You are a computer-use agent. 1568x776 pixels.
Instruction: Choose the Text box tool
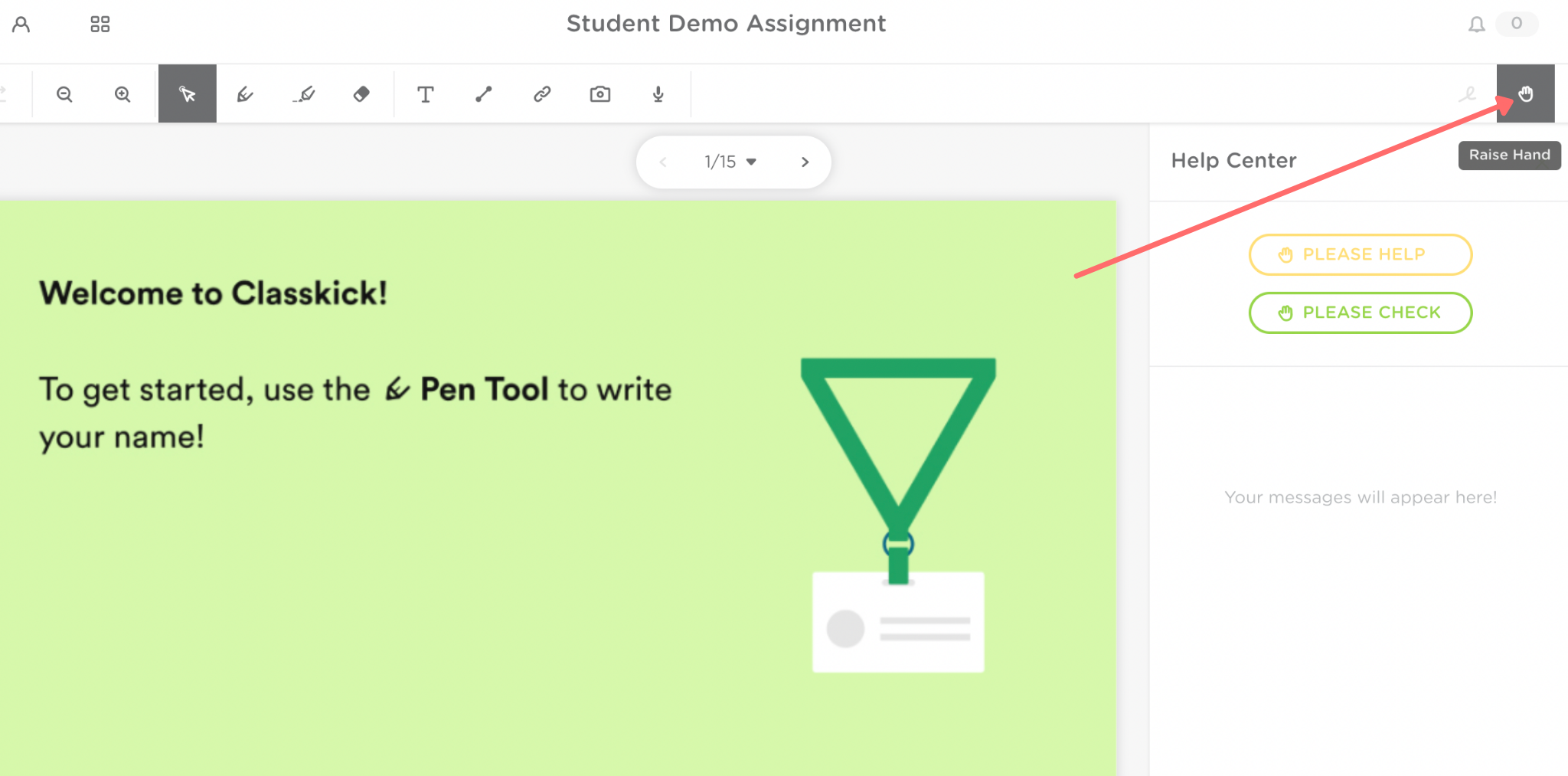[426, 94]
